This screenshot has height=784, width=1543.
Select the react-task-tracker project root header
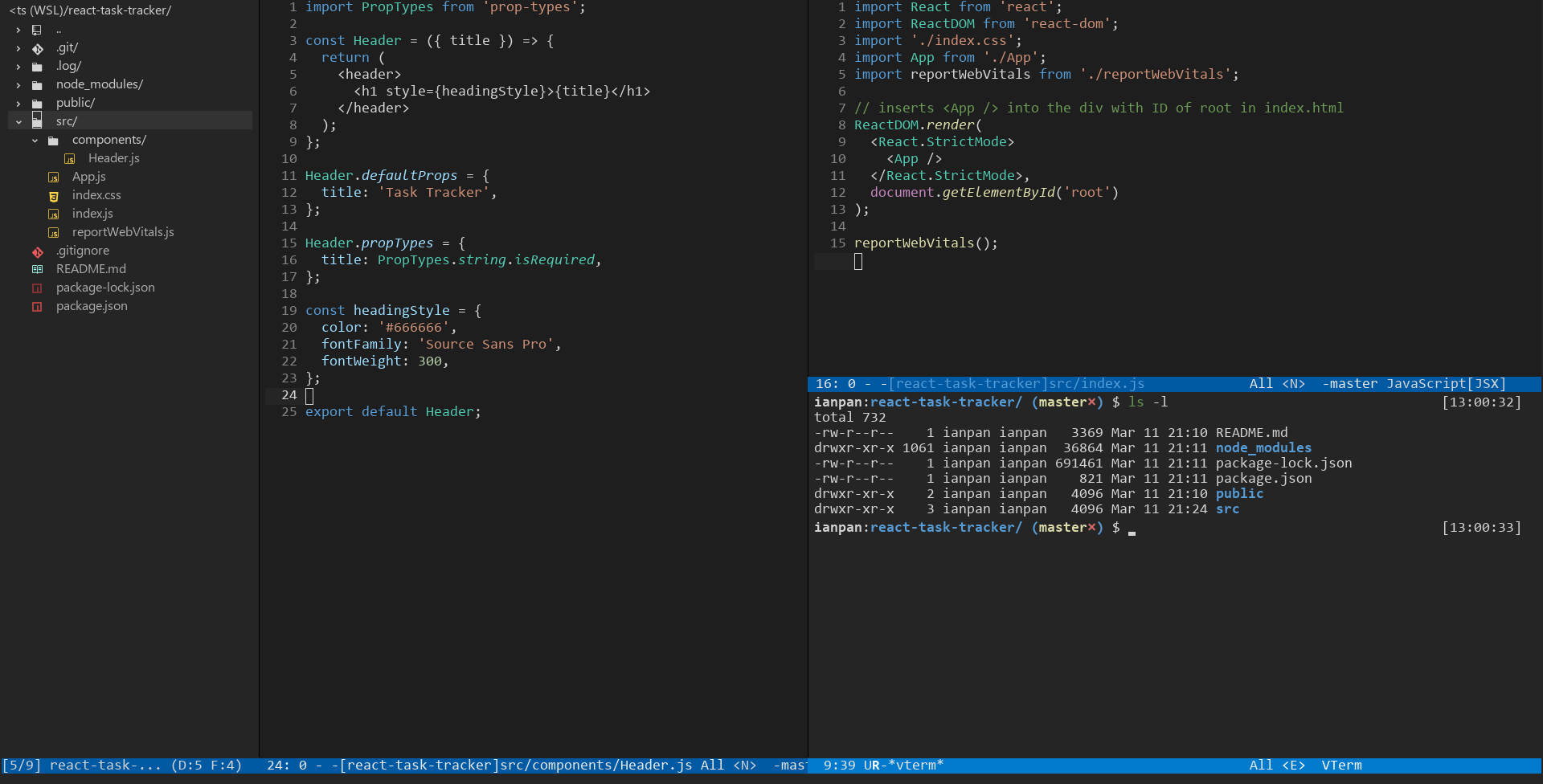[90, 10]
